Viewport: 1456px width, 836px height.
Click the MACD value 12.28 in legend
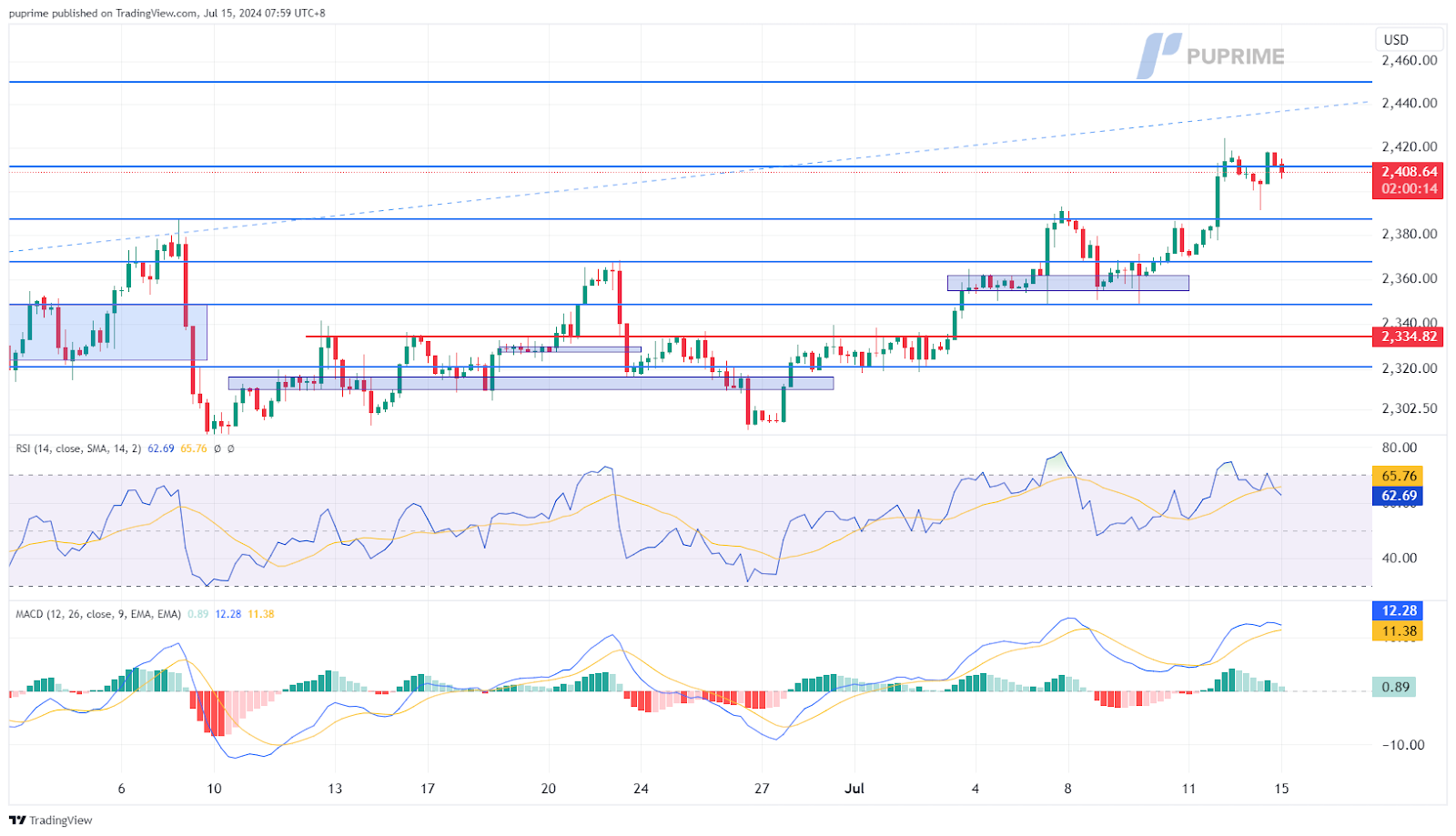(228, 614)
